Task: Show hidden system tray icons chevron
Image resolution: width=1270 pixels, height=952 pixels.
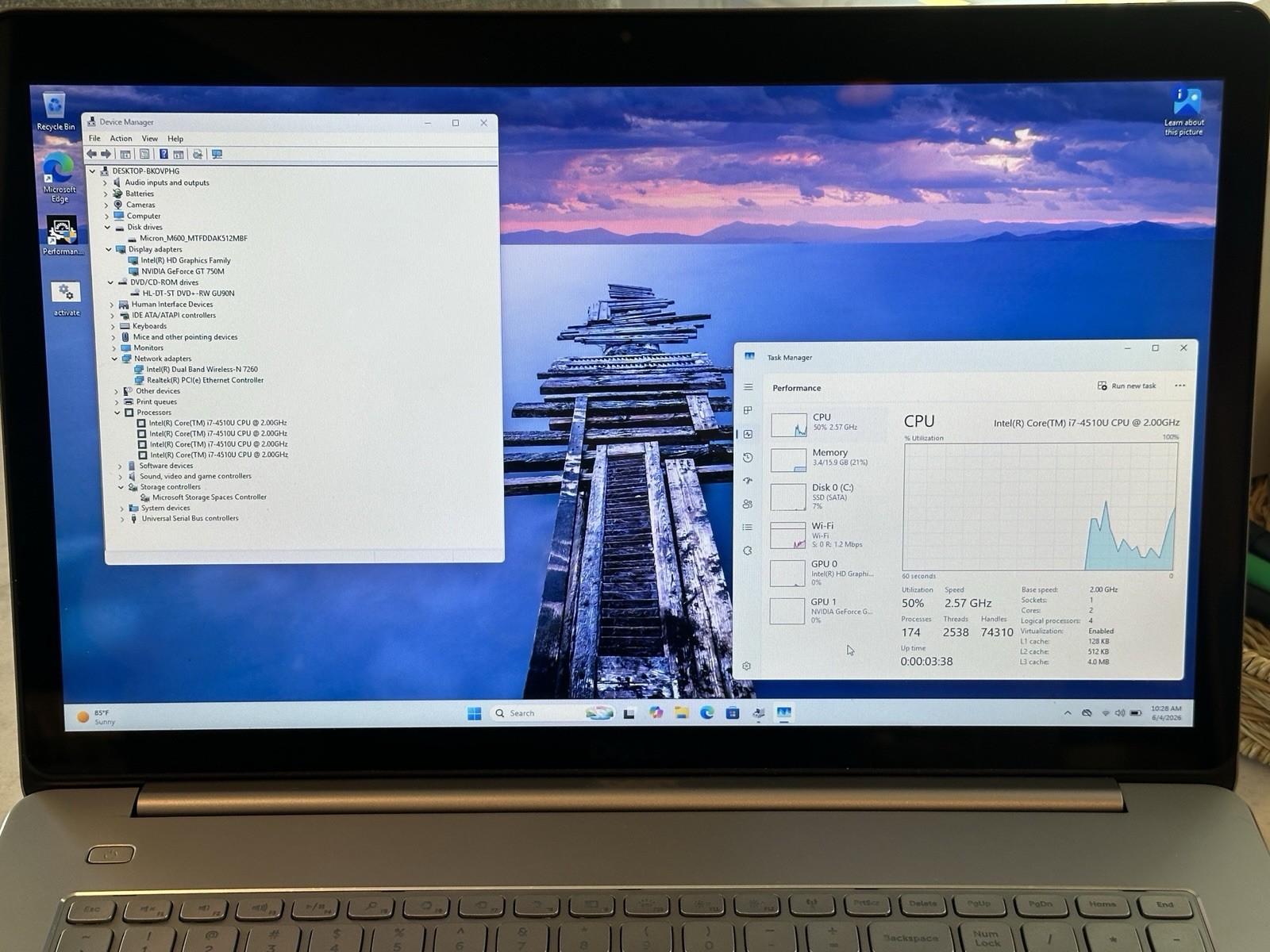Action: click(1068, 713)
